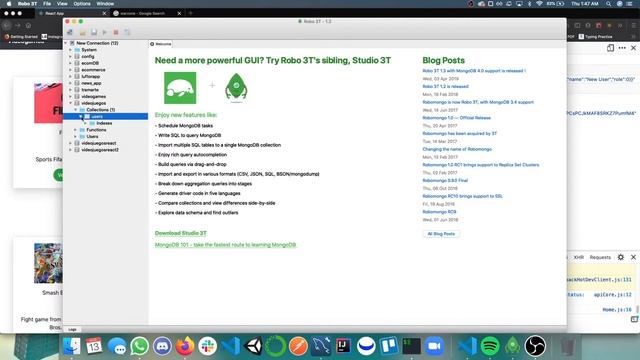
Task: Click the Wi-Fi icon in the menu bar
Action: [539, 4]
